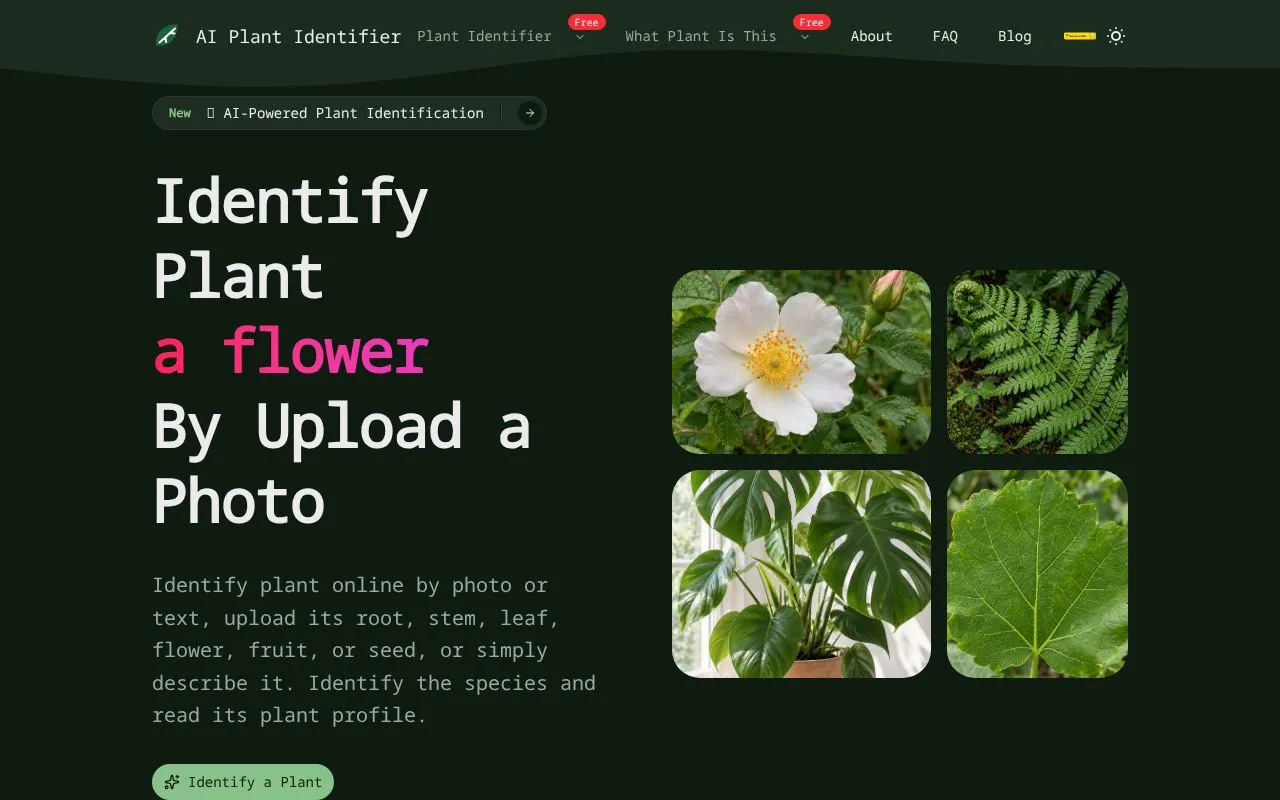Open the What Plant Is This menu

pos(701,36)
